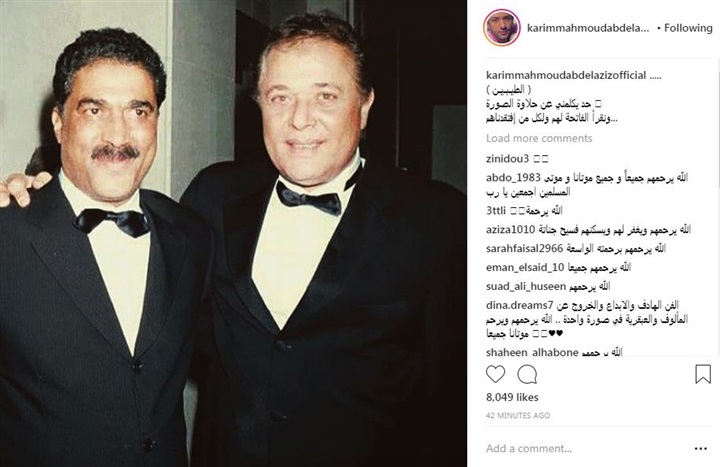The width and height of the screenshot is (720, 467).
Task: Open the poster's profile picture avatar
Action: (502, 28)
